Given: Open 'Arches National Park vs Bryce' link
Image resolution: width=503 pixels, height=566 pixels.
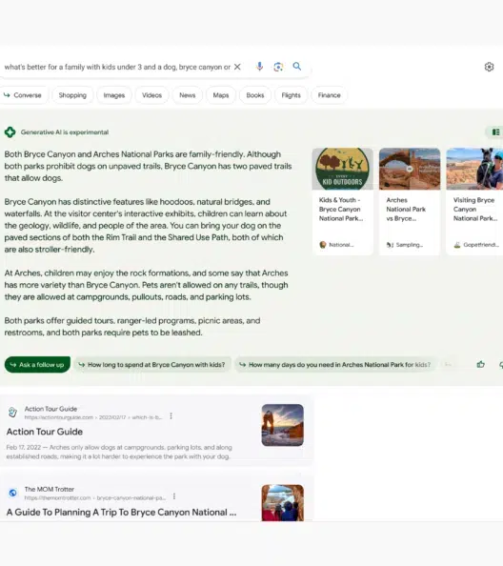Looking at the screenshot, I should pos(406,209).
